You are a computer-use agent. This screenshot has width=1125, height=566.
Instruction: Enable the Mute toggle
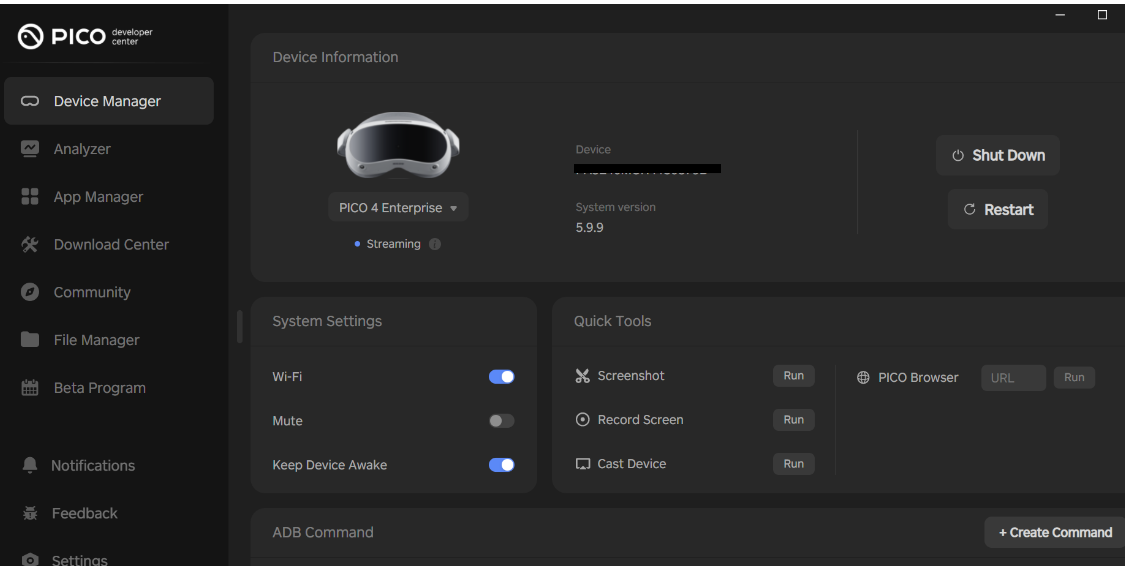click(x=501, y=421)
